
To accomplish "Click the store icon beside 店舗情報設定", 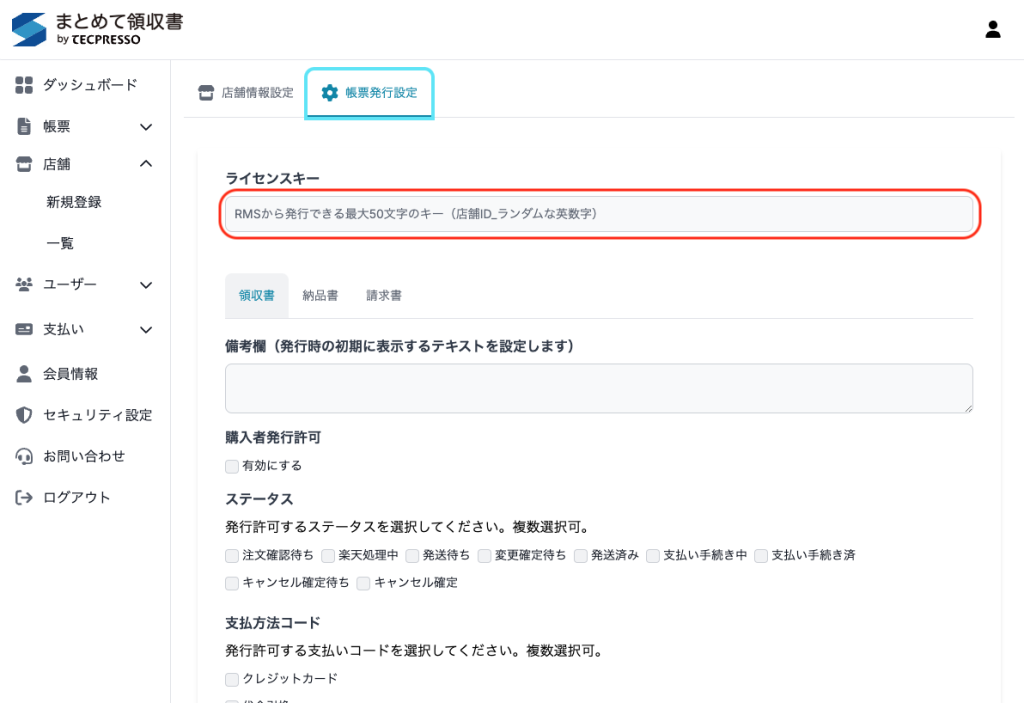I will coord(206,93).
